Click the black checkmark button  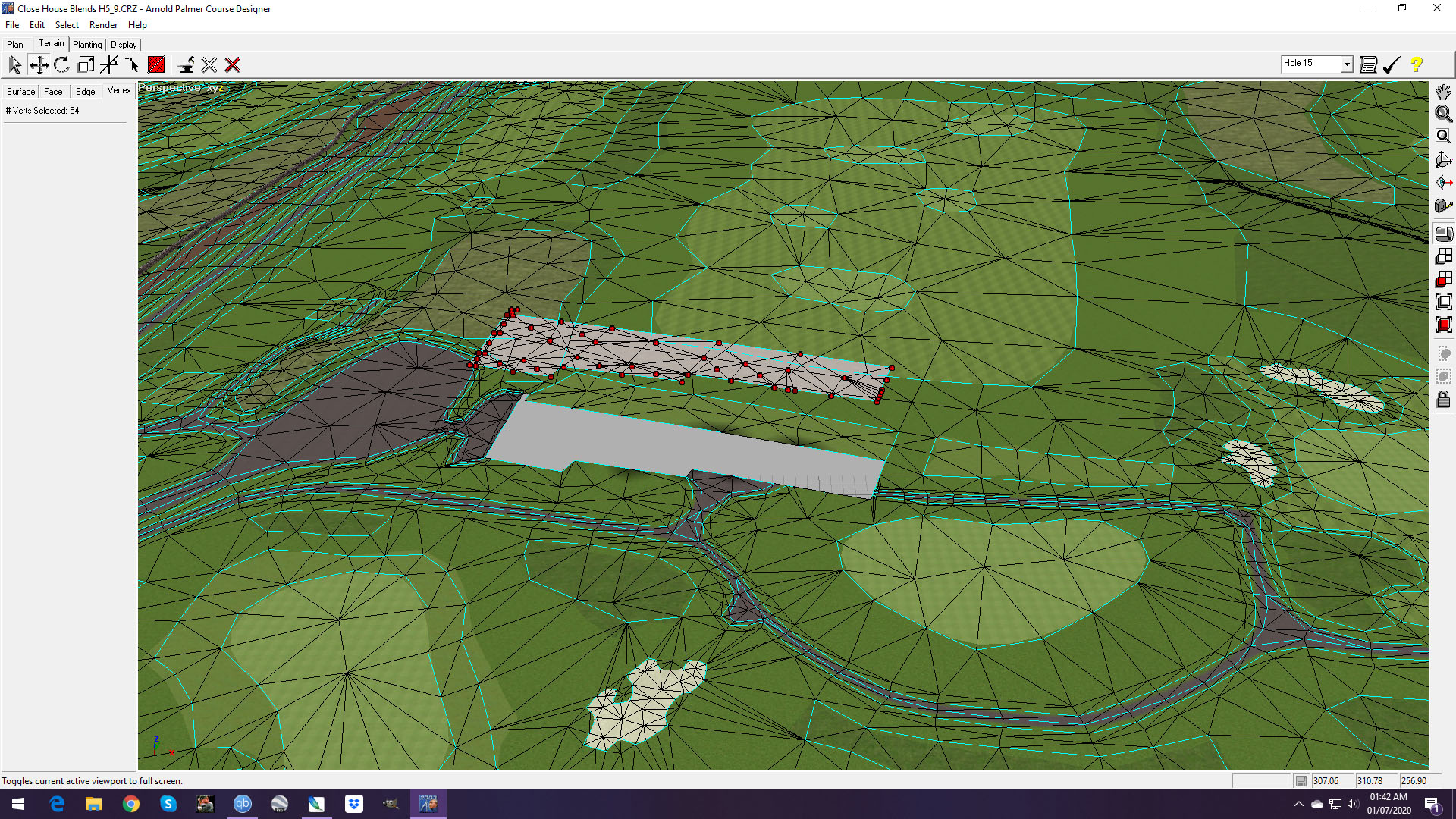coord(1392,64)
